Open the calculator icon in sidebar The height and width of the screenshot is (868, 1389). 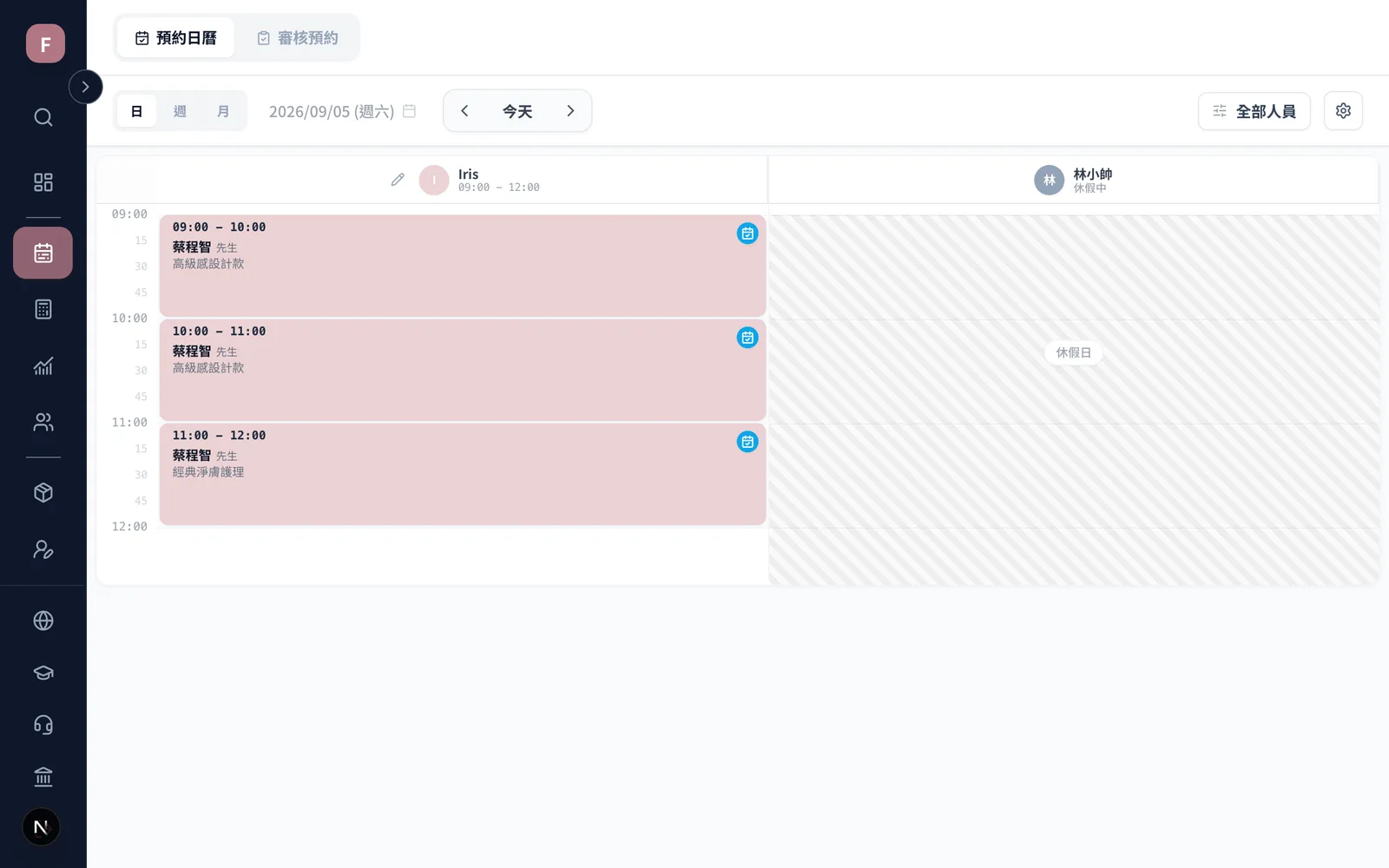coord(43,309)
